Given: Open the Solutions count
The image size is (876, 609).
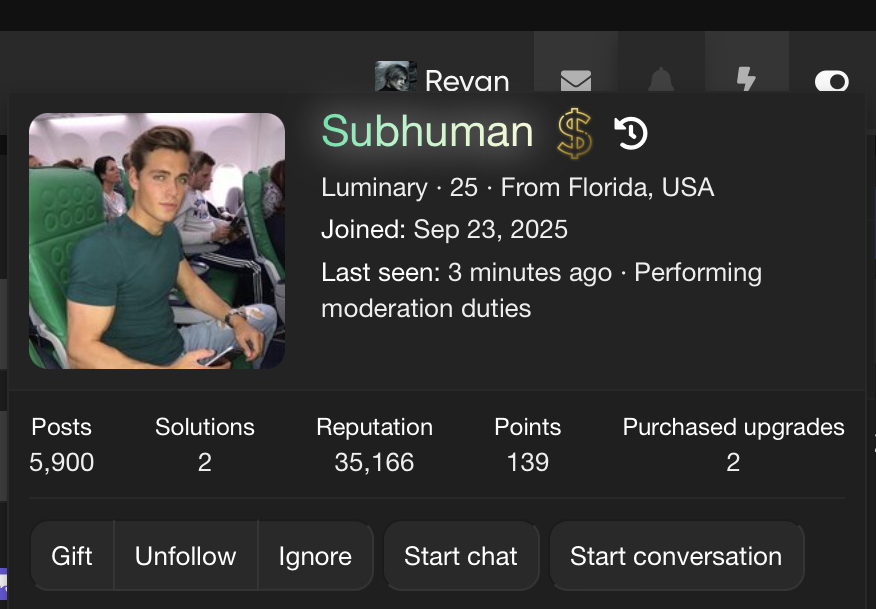Looking at the screenshot, I should point(204,462).
